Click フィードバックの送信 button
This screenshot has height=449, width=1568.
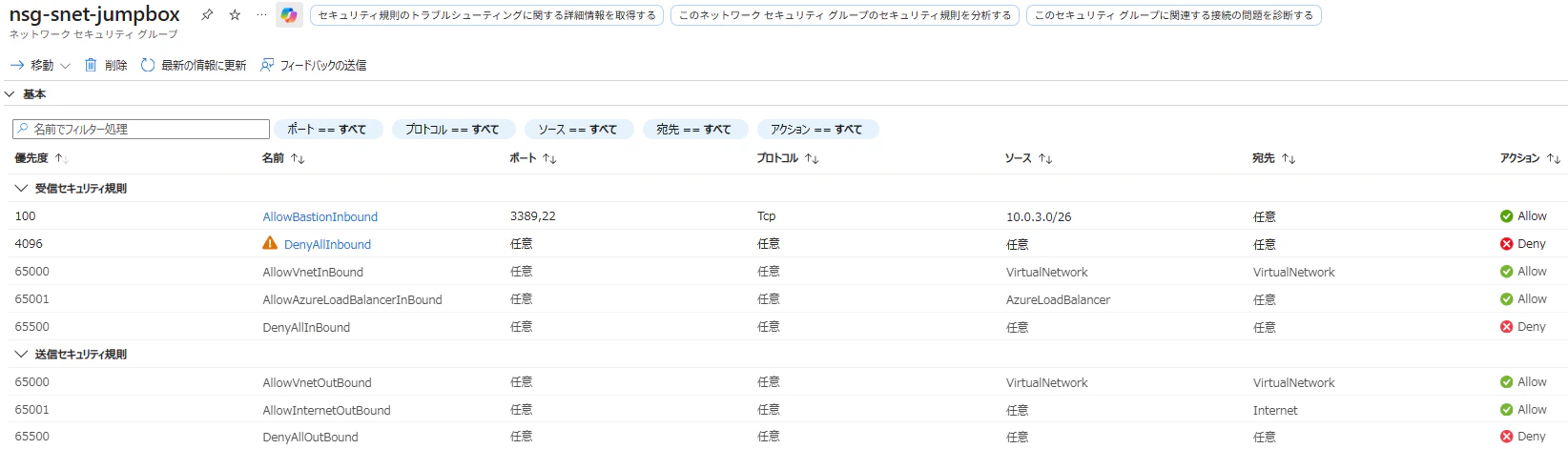click(x=314, y=66)
